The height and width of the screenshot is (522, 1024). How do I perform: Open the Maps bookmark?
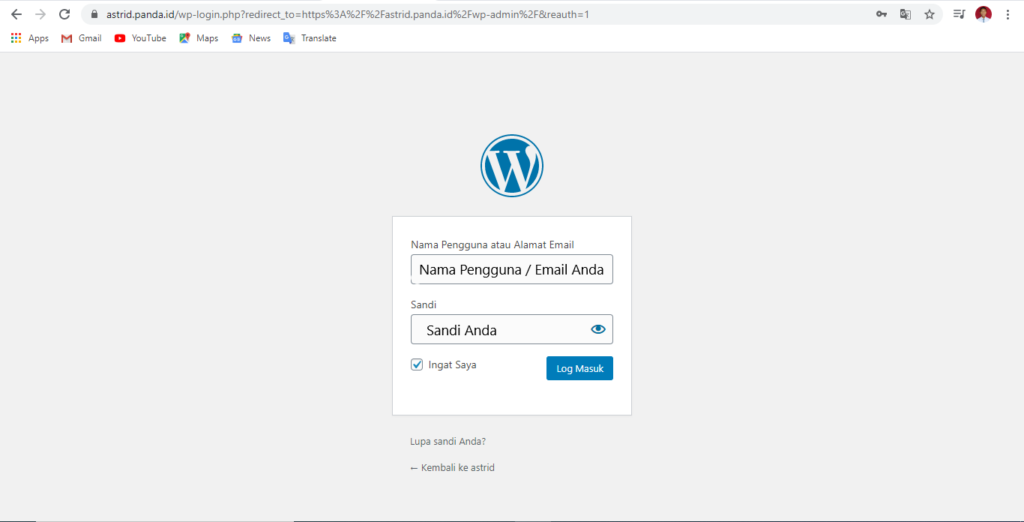199,39
